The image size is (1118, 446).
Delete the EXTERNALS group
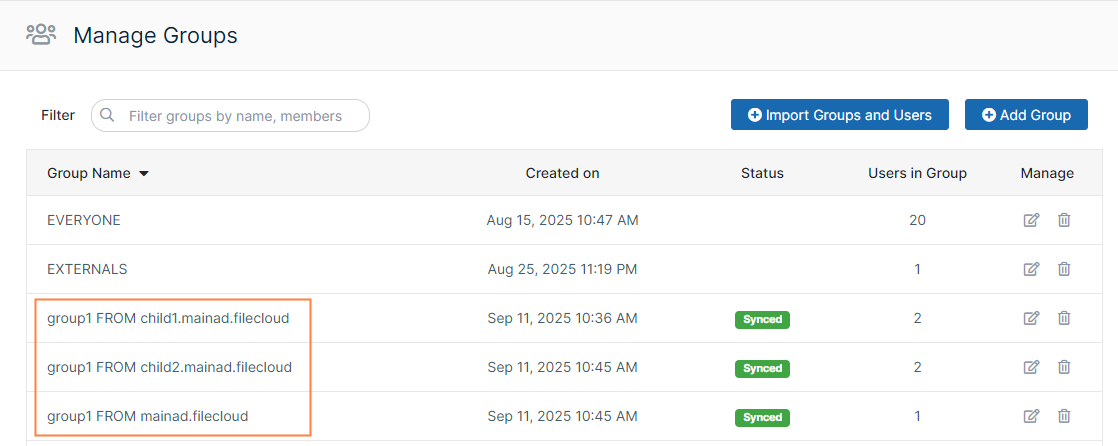[1064, 269]
